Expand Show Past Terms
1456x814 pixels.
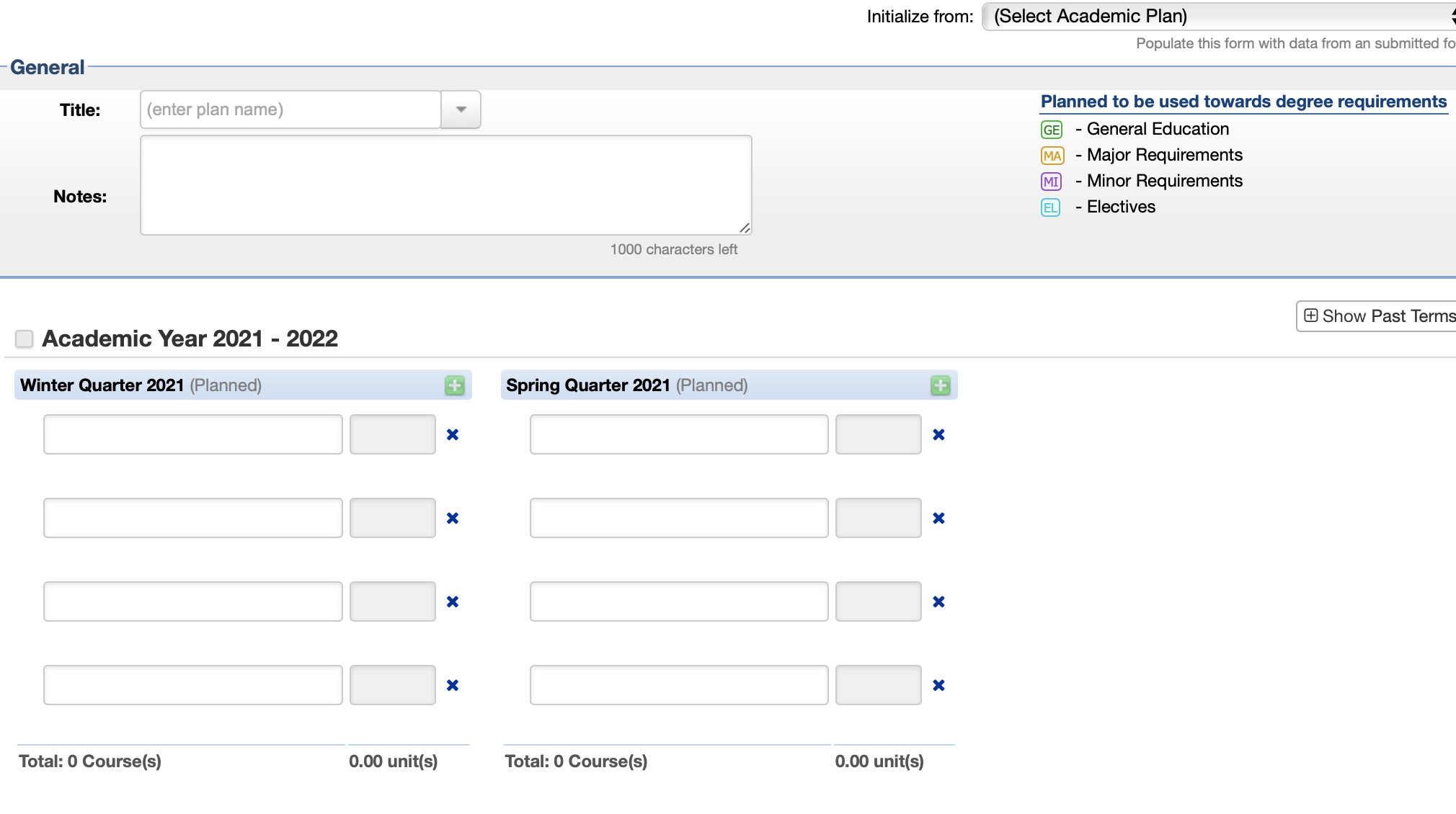[x=1378, y=316]
